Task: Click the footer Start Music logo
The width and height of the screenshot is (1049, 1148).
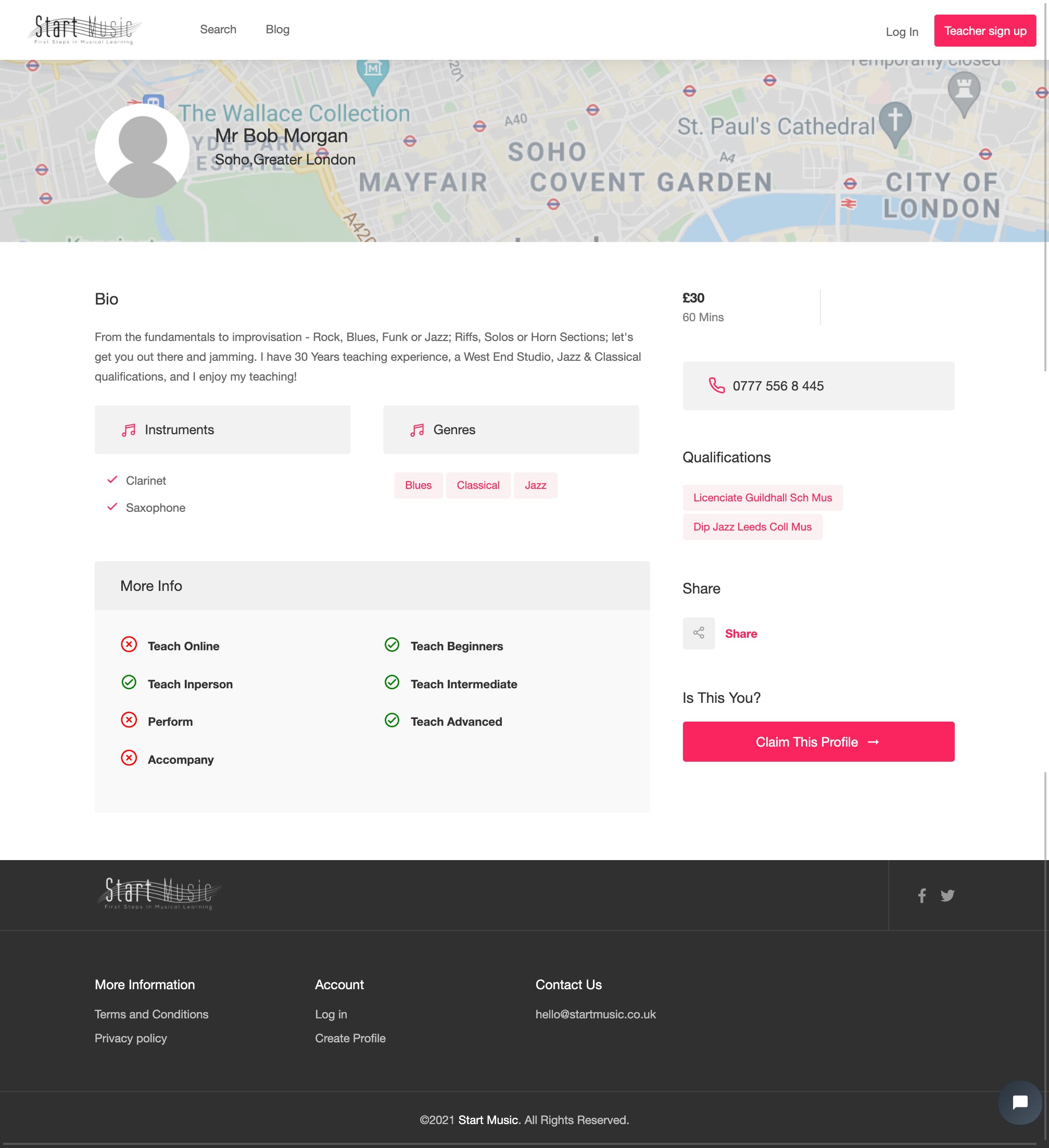Action: pos(159,893)
